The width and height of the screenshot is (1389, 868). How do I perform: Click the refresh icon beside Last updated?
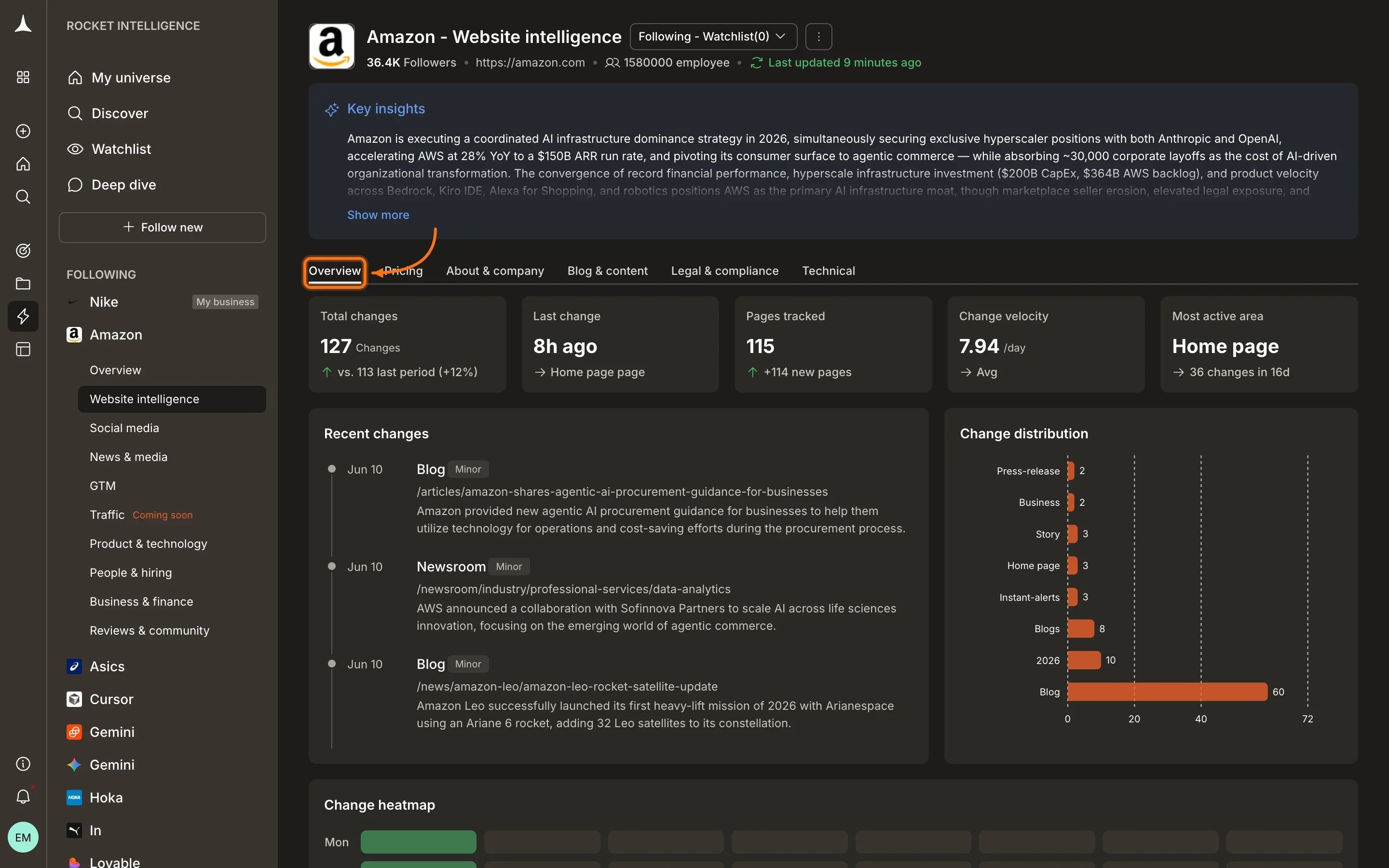click(757, 63)
